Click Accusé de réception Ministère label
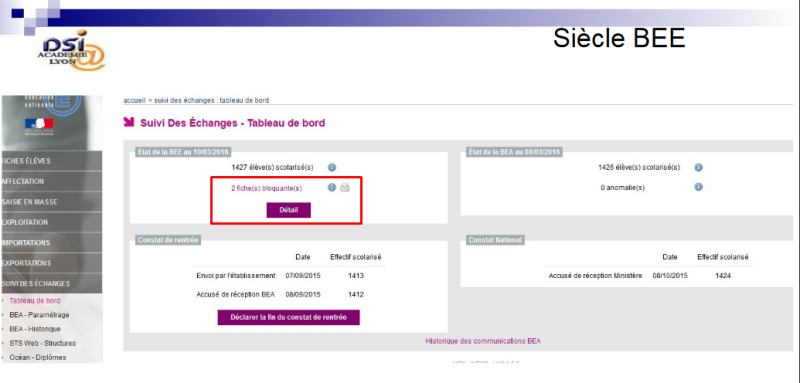This screenshot has width=800, height=383. (x=595, y=276)
